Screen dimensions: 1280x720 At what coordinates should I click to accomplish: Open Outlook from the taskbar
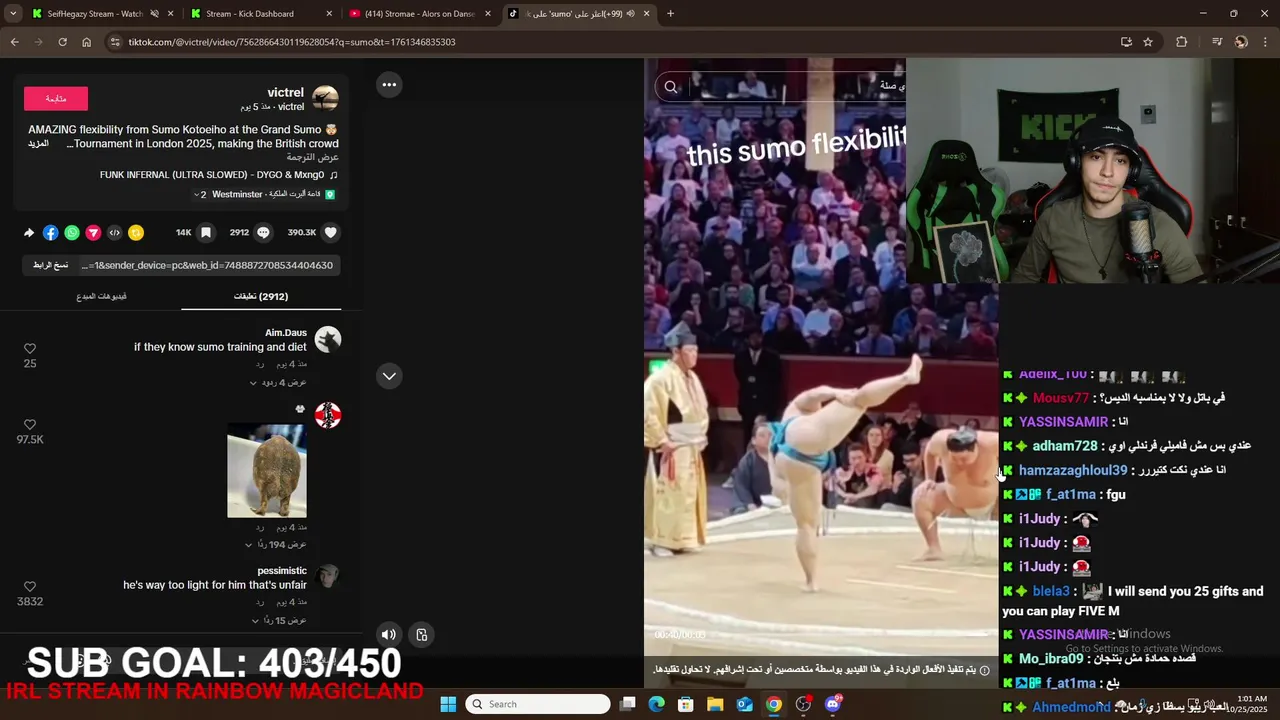(745, 704)
